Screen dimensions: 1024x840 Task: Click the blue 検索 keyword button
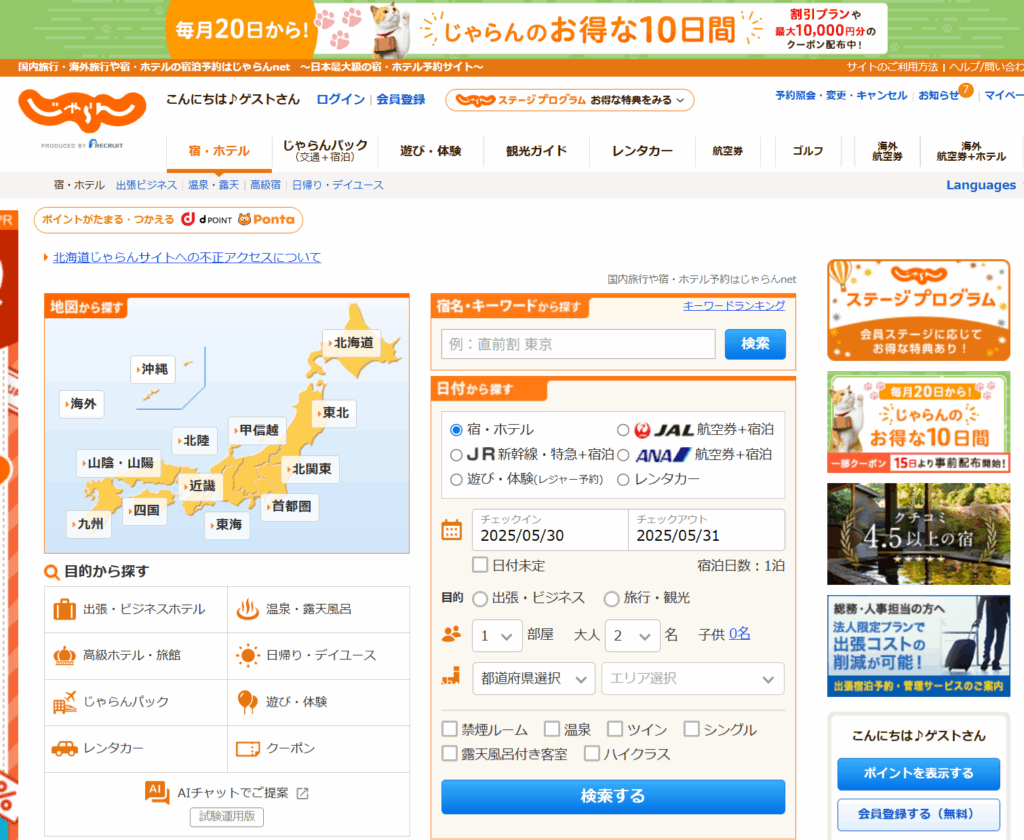(755, 344)
